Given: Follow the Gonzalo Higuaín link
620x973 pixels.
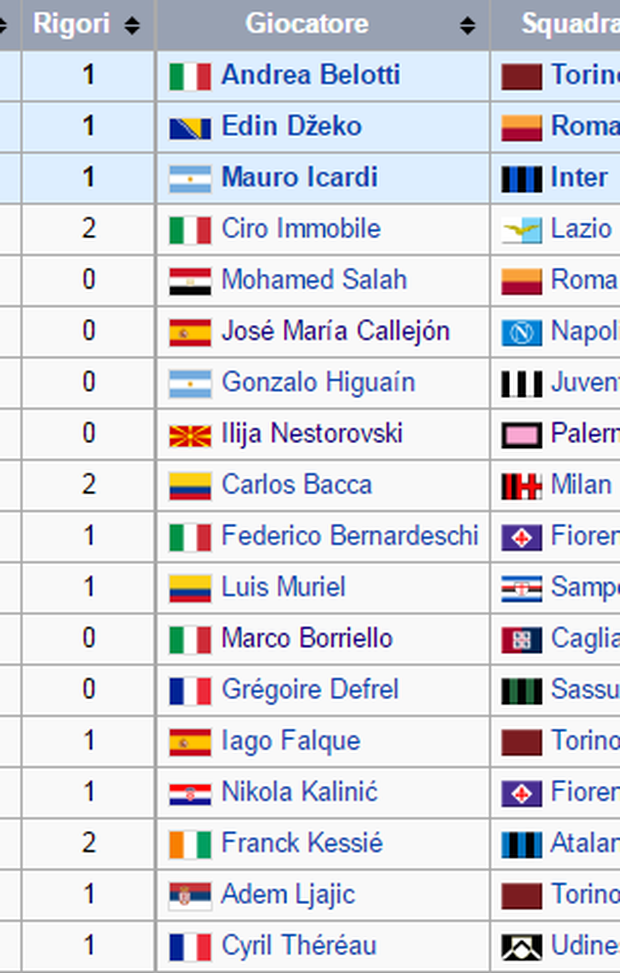Looking at the screenshot, I should pos(318,383).
